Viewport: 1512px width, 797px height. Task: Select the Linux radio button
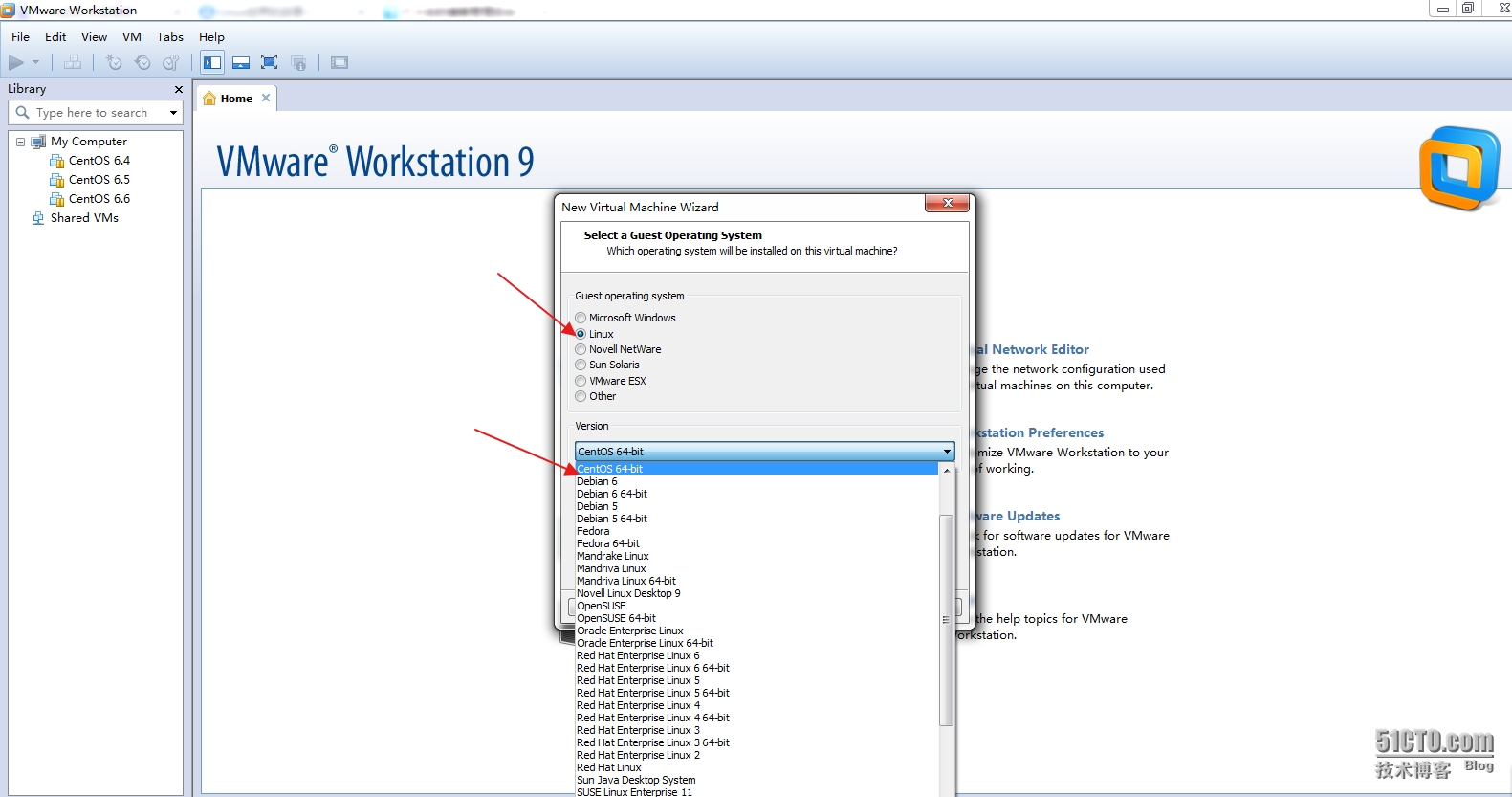coord(581,334)
